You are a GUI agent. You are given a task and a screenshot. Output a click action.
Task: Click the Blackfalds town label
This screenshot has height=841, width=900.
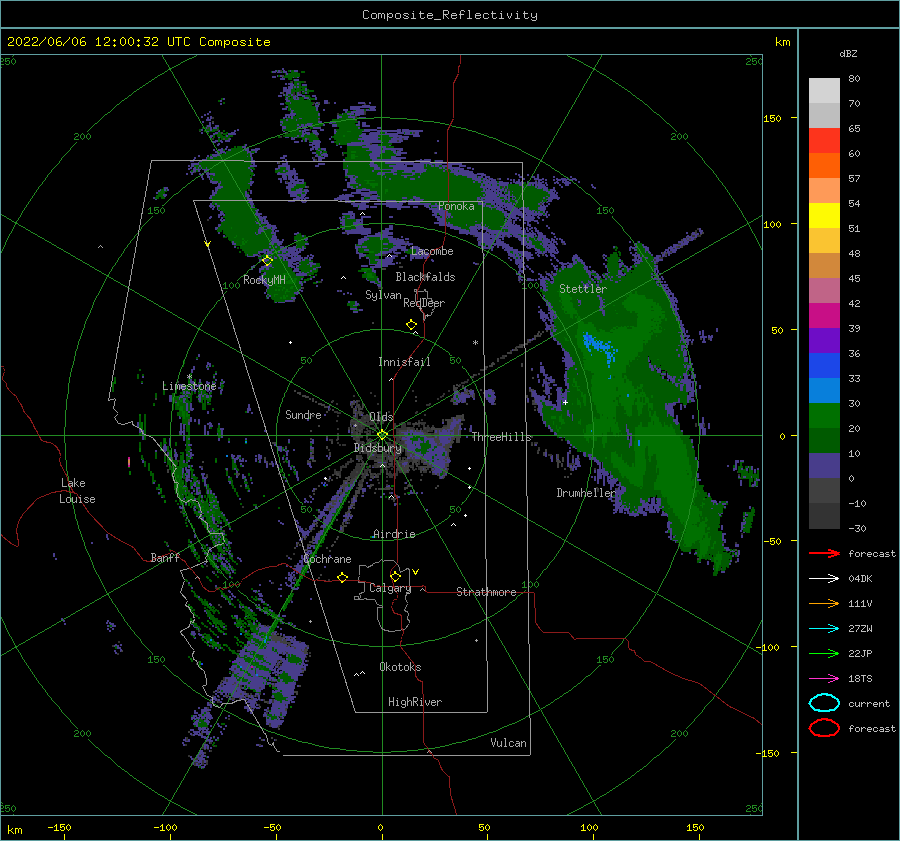(425, 277)
